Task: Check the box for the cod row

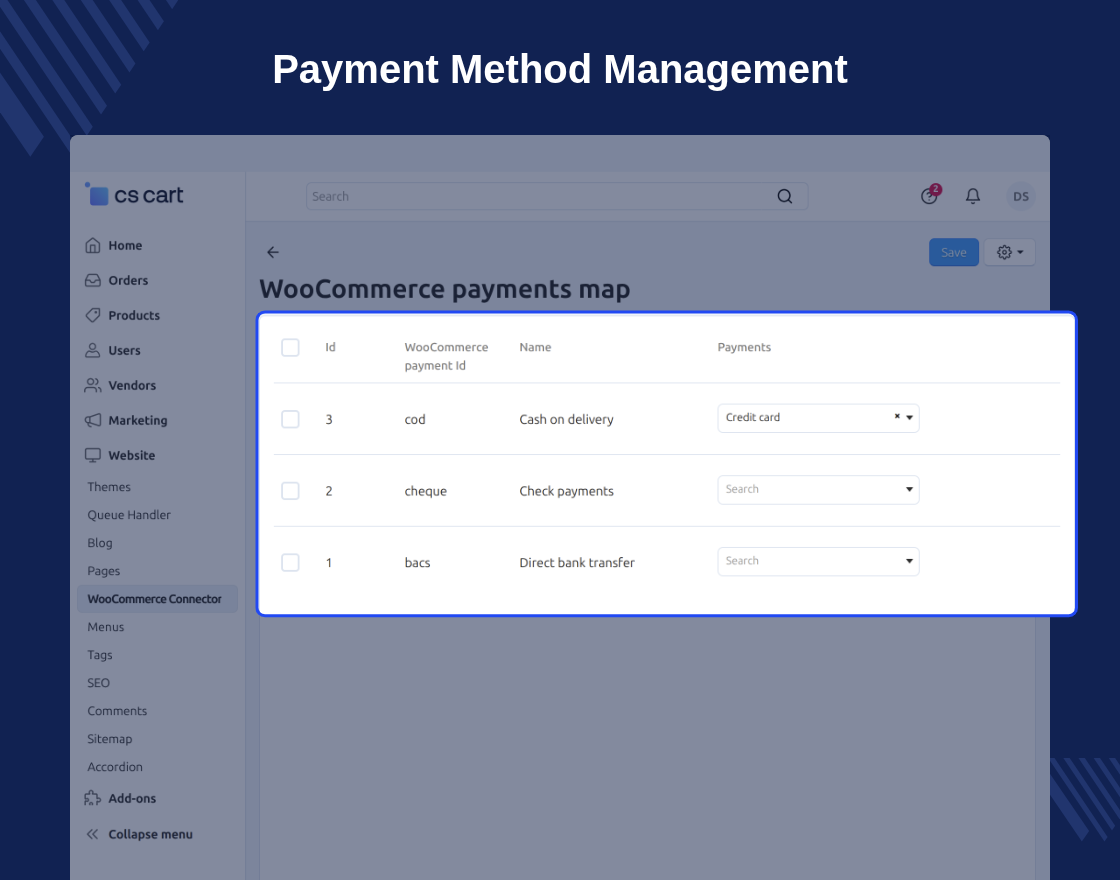Action: 290,419
